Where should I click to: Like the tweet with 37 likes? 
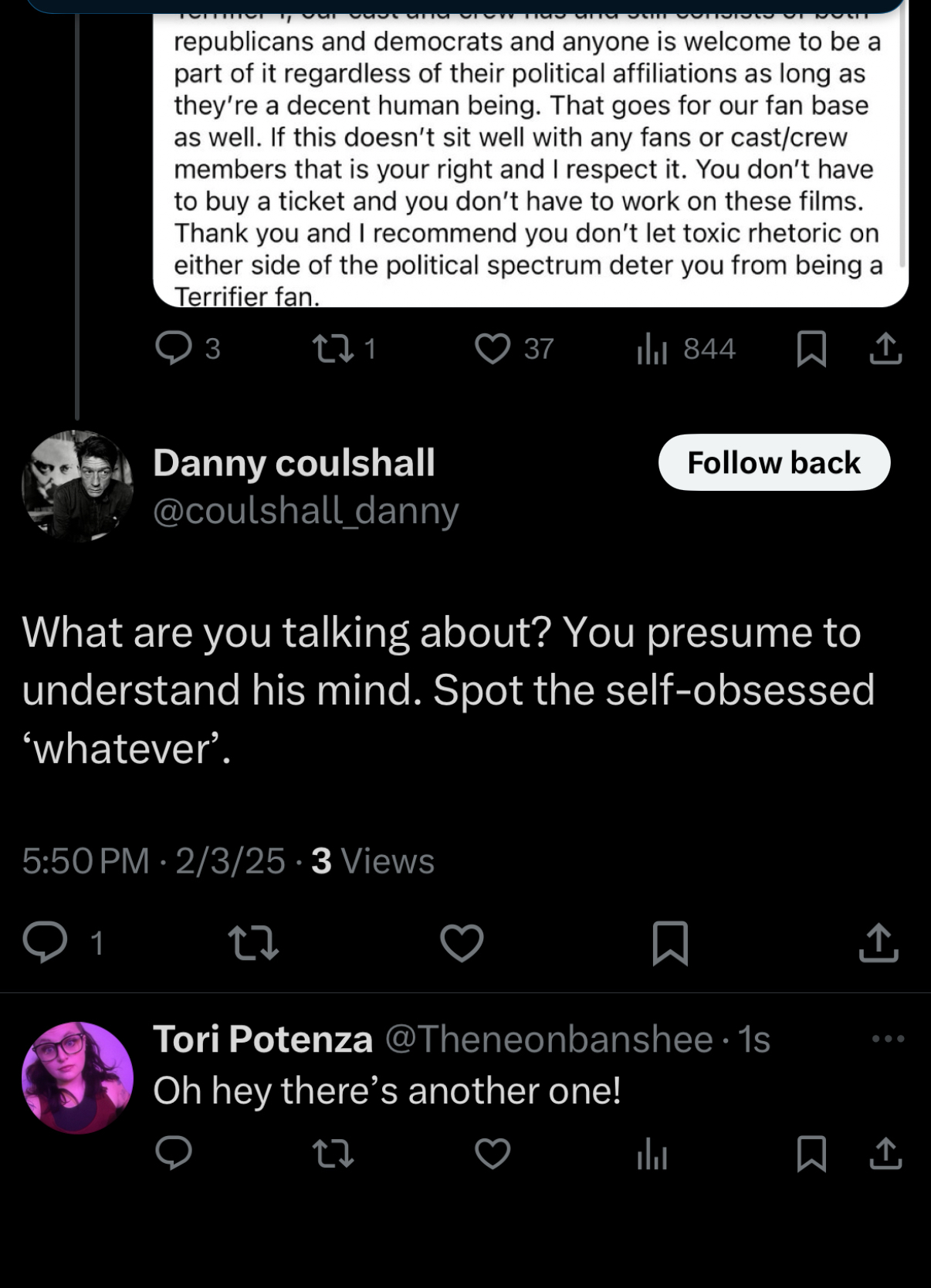493,348
